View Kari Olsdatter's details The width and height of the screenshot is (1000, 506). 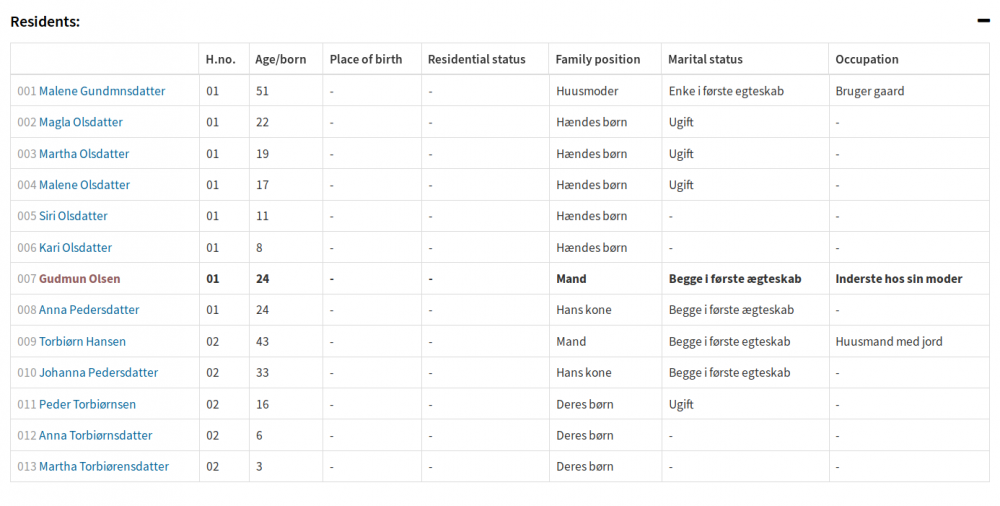pyautogui.click(x=75, y=248)
